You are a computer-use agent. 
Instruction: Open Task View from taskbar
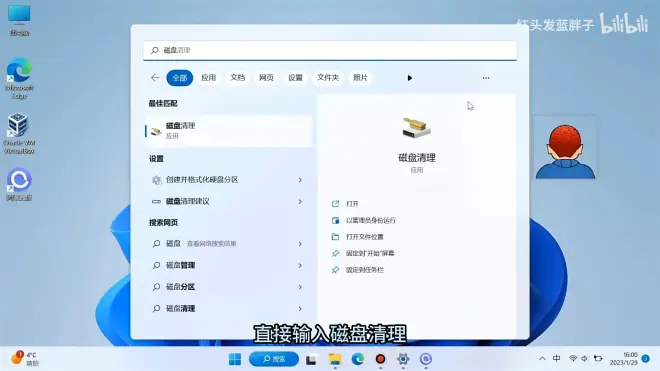(x=311, y=359)
